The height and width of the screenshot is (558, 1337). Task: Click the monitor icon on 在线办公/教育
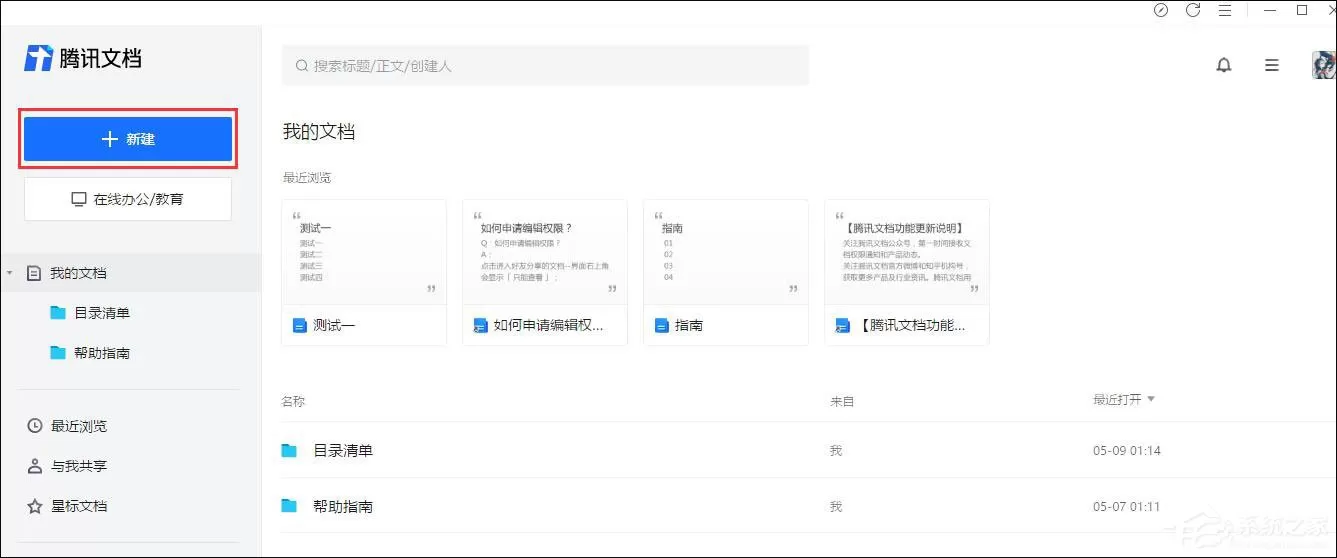pyautogui.click(x=79, y=199)
